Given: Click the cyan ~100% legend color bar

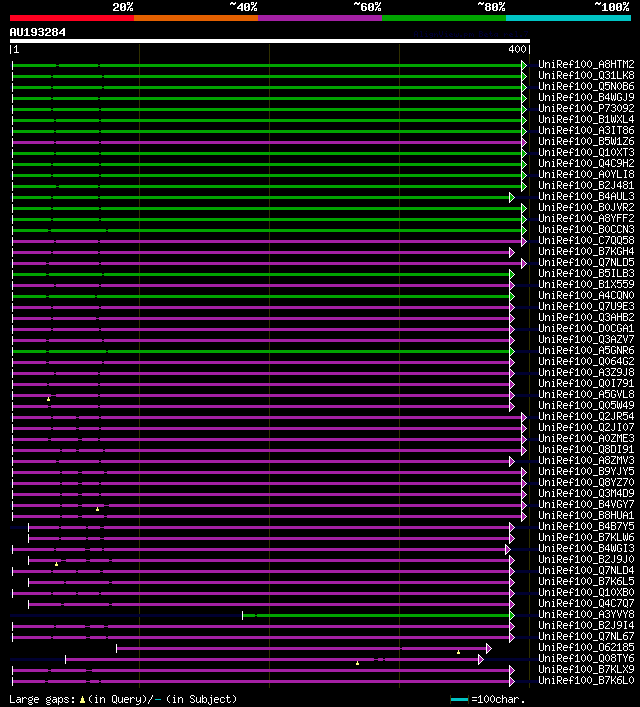Looking at the screenshot, I should (x=568, y=18).
